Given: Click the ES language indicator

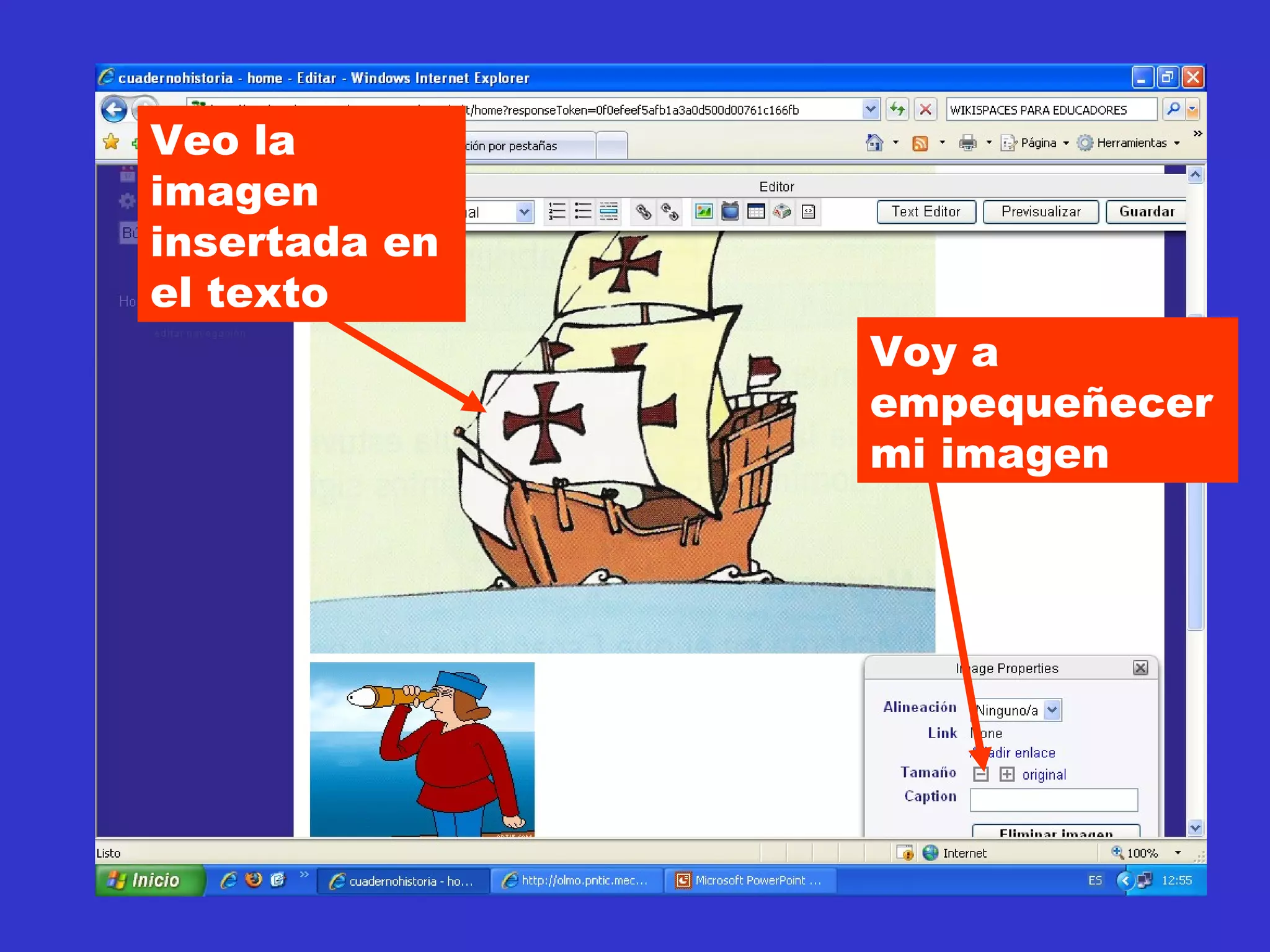Looking at the screenshot, I should click(1095, 880).
